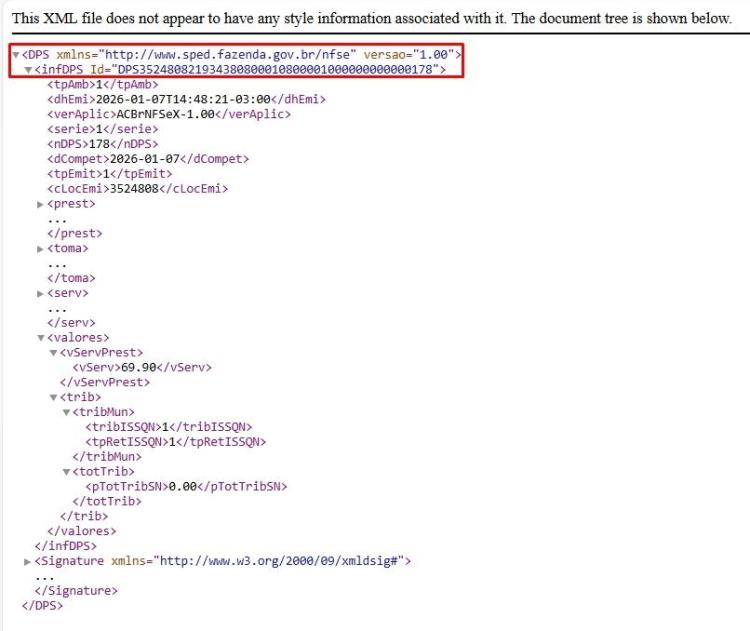Collapse the infDPS element triangle
Image resolution: width=750 pixels, height=631 pixels.
pyautogui.click(x=28, y=70)
